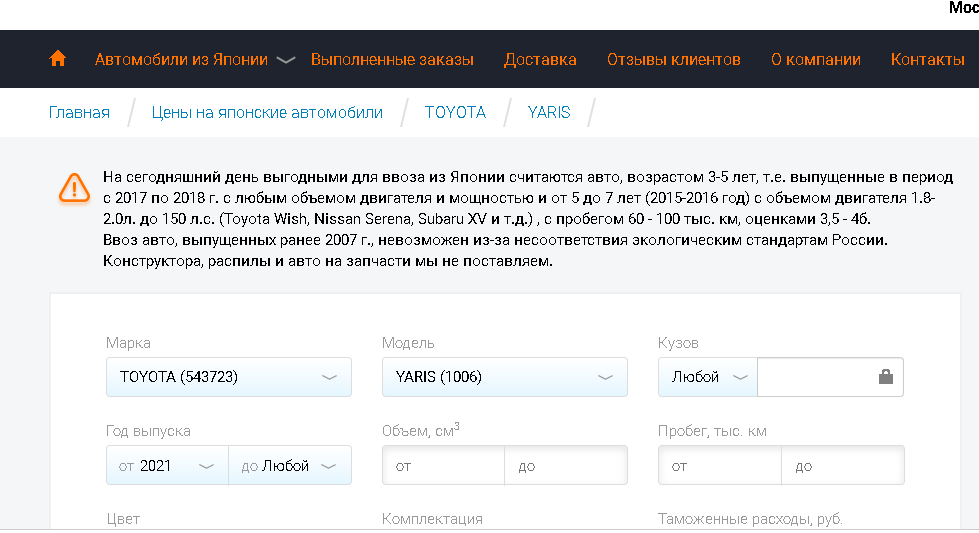Click the Объем, см3 label
Viewport: 979px width, 533px height.
(421, 430)
